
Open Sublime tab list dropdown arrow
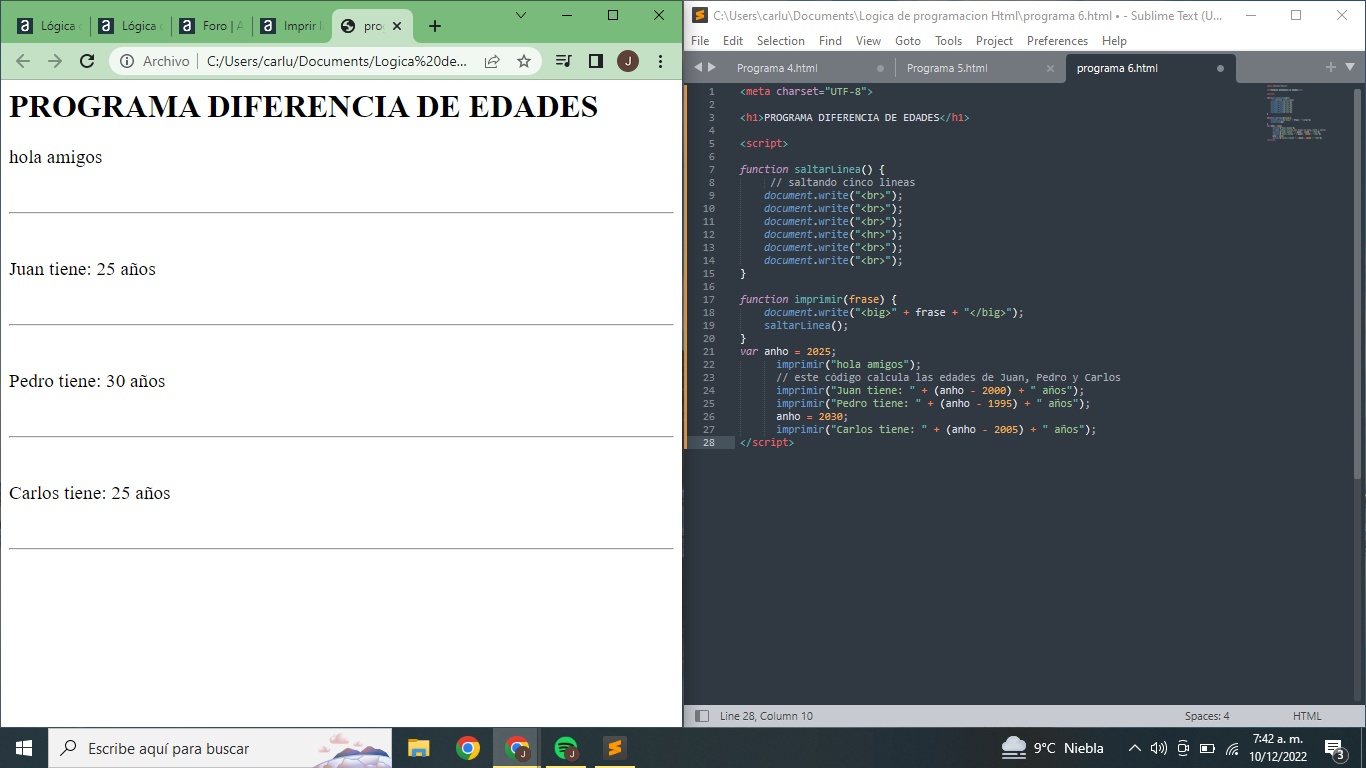(1350, 67)
